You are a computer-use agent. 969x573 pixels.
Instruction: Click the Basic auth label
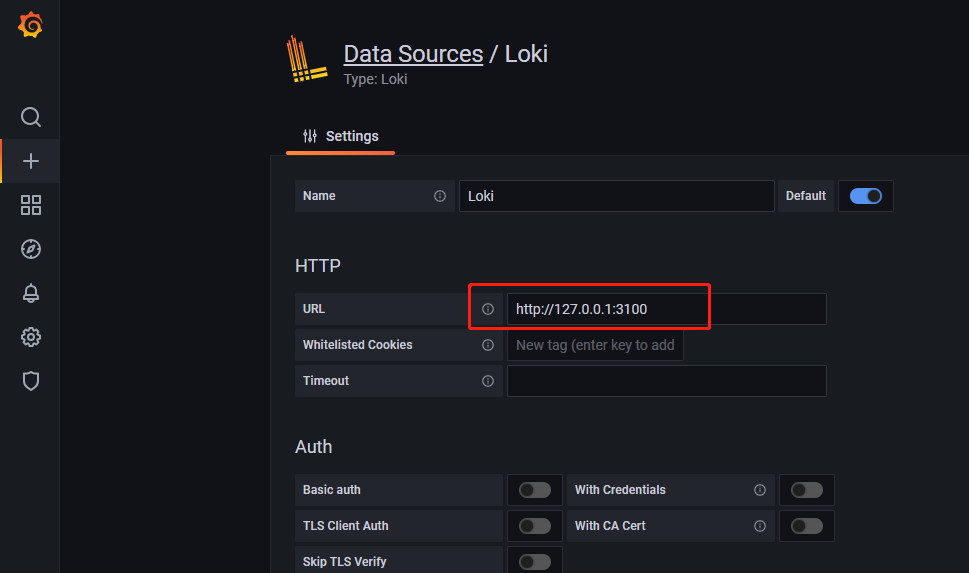(331, 490)
